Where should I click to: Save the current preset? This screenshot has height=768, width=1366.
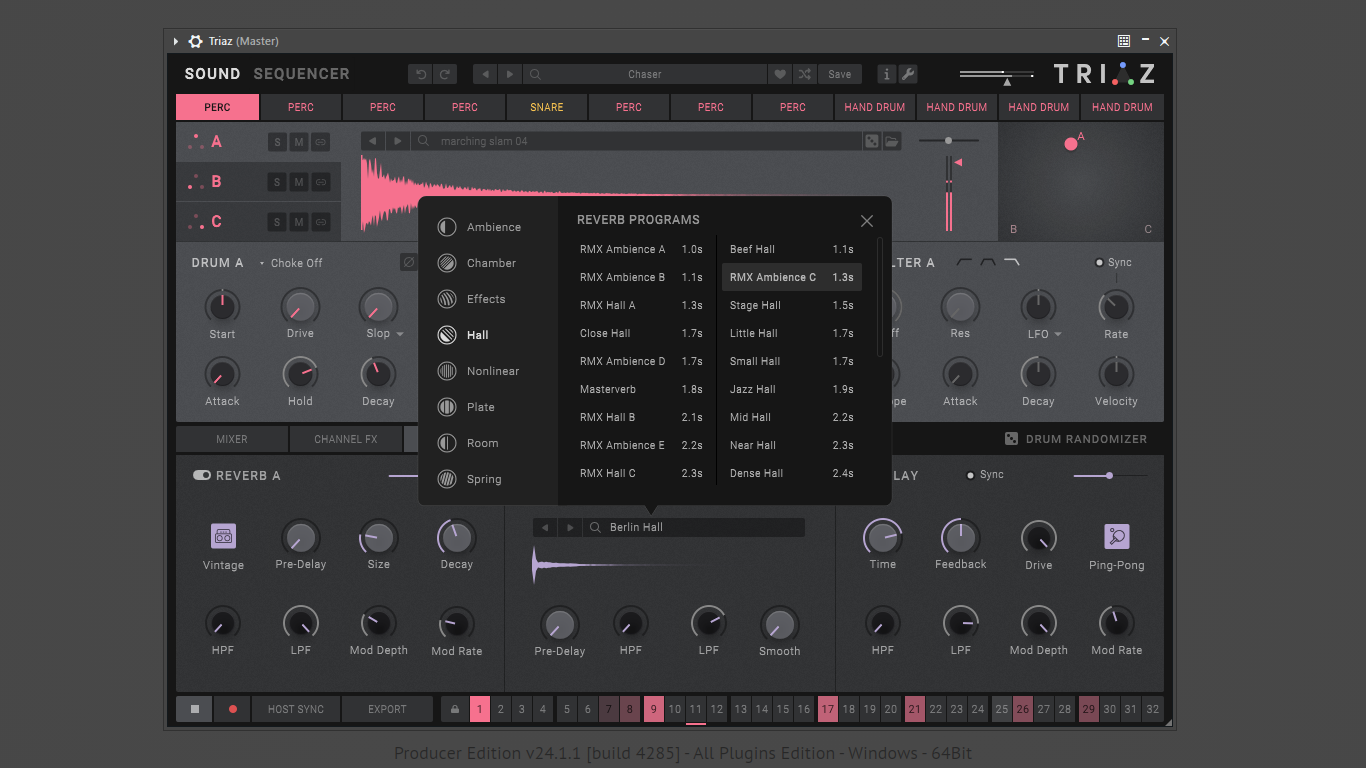pyautogui.click(x=840, y=74)
